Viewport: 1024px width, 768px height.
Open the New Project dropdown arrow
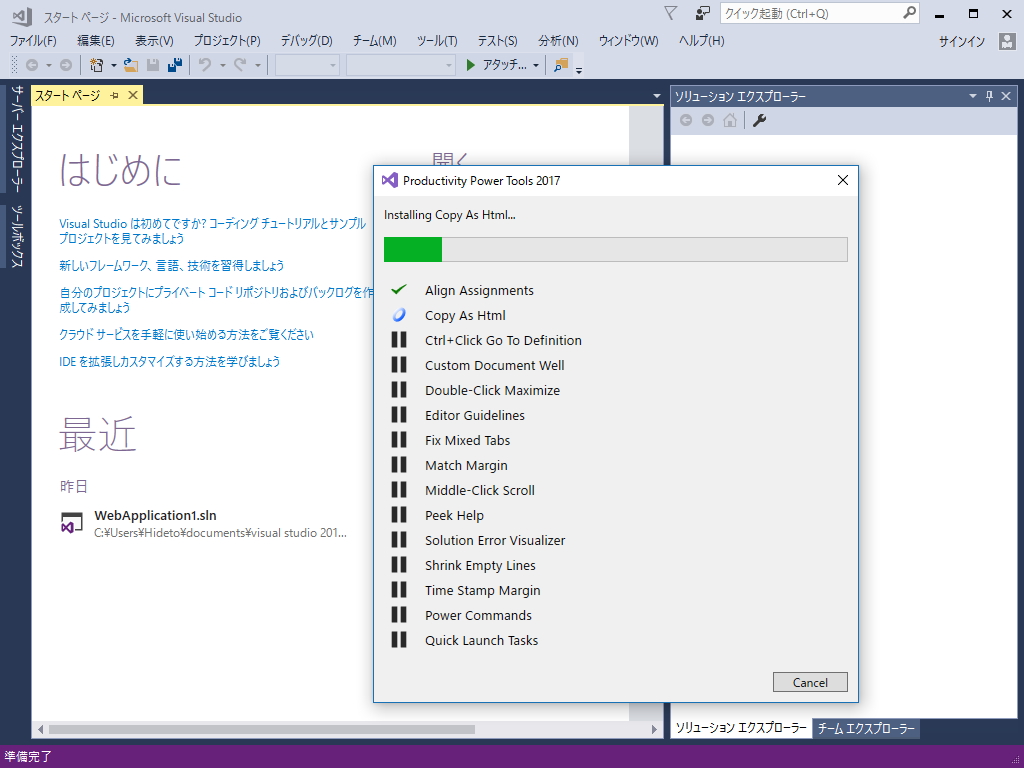click(114, 65)
